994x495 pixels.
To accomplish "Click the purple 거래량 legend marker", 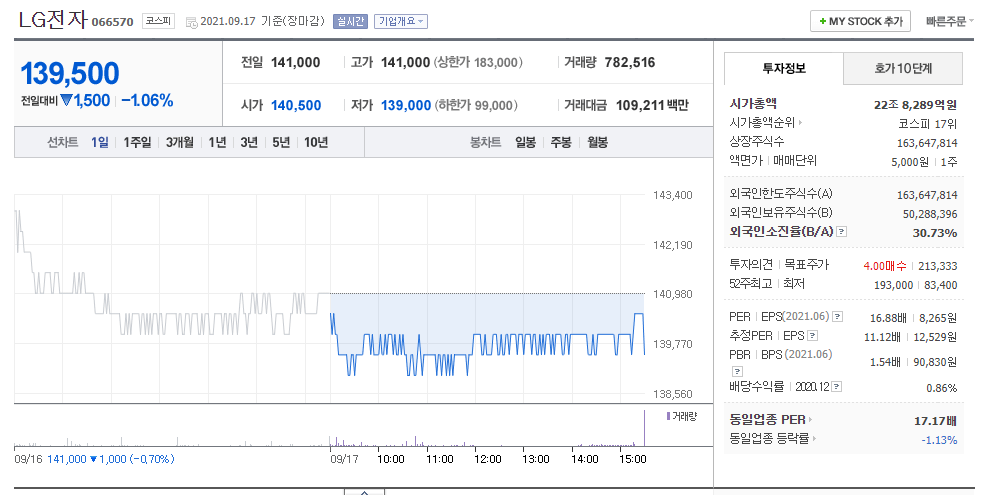I will pos(668,416).
